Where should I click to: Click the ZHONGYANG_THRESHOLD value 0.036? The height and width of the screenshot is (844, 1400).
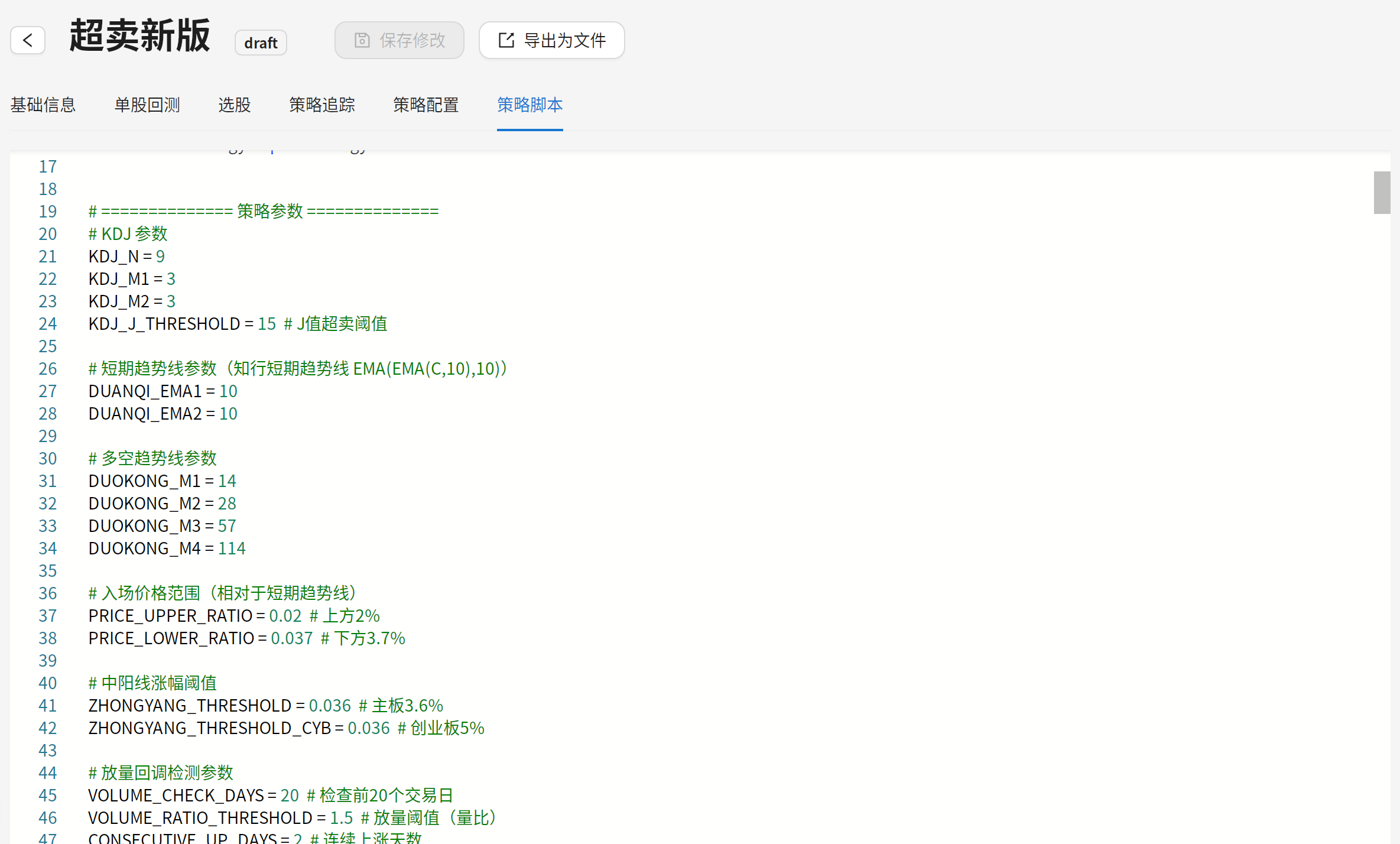[329, 705]
